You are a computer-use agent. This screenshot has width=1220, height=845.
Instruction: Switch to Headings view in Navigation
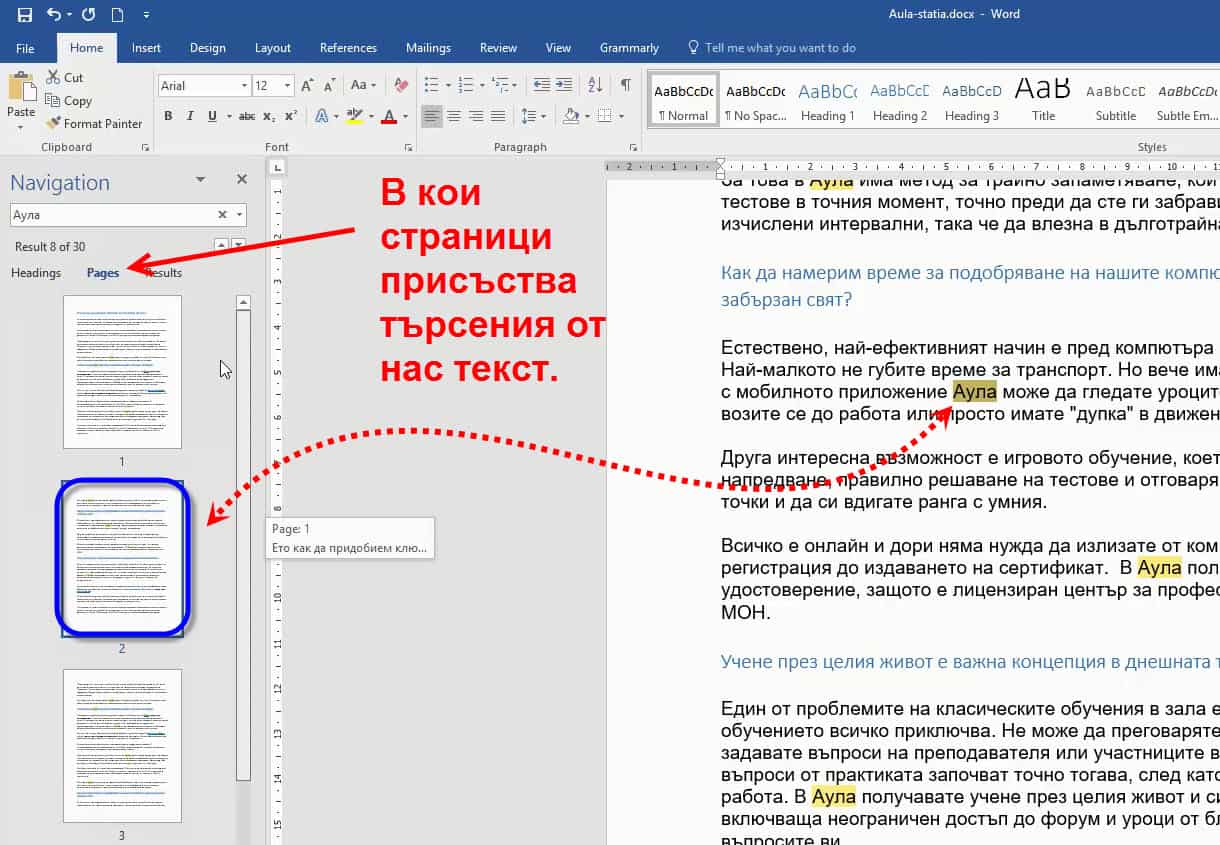[x=36, y=272]
